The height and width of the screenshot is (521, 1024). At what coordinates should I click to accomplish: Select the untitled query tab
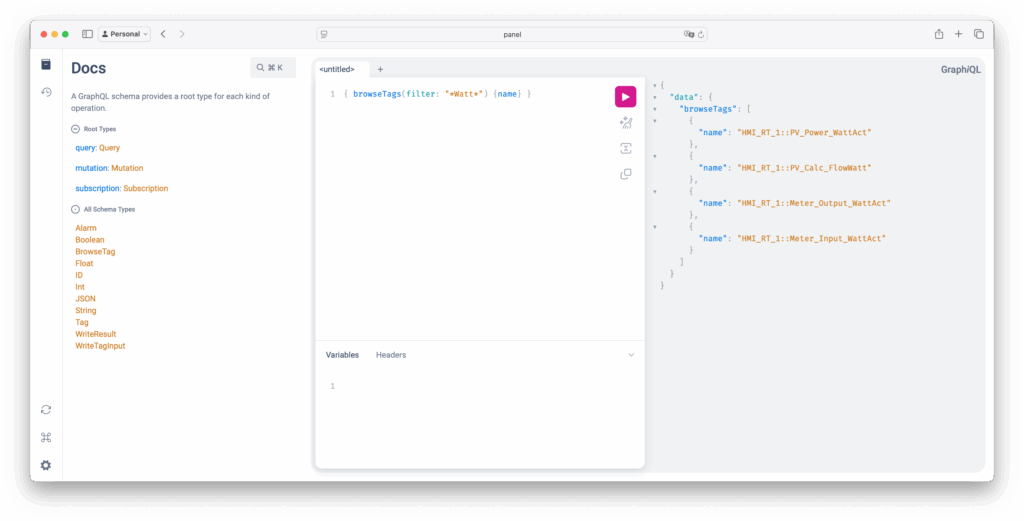tap(337, 69)
